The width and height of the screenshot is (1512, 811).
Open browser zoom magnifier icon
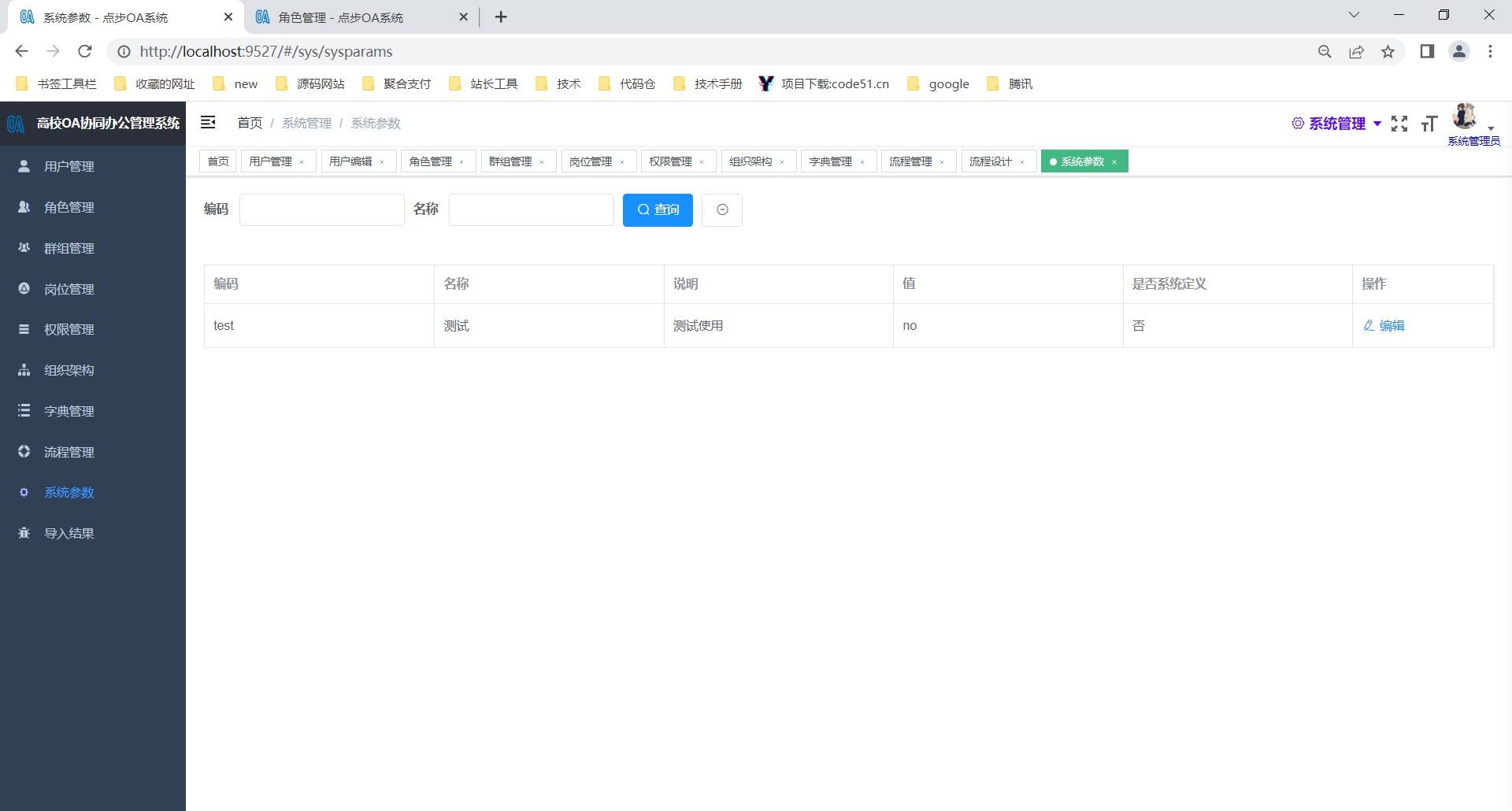point(1325,51)
